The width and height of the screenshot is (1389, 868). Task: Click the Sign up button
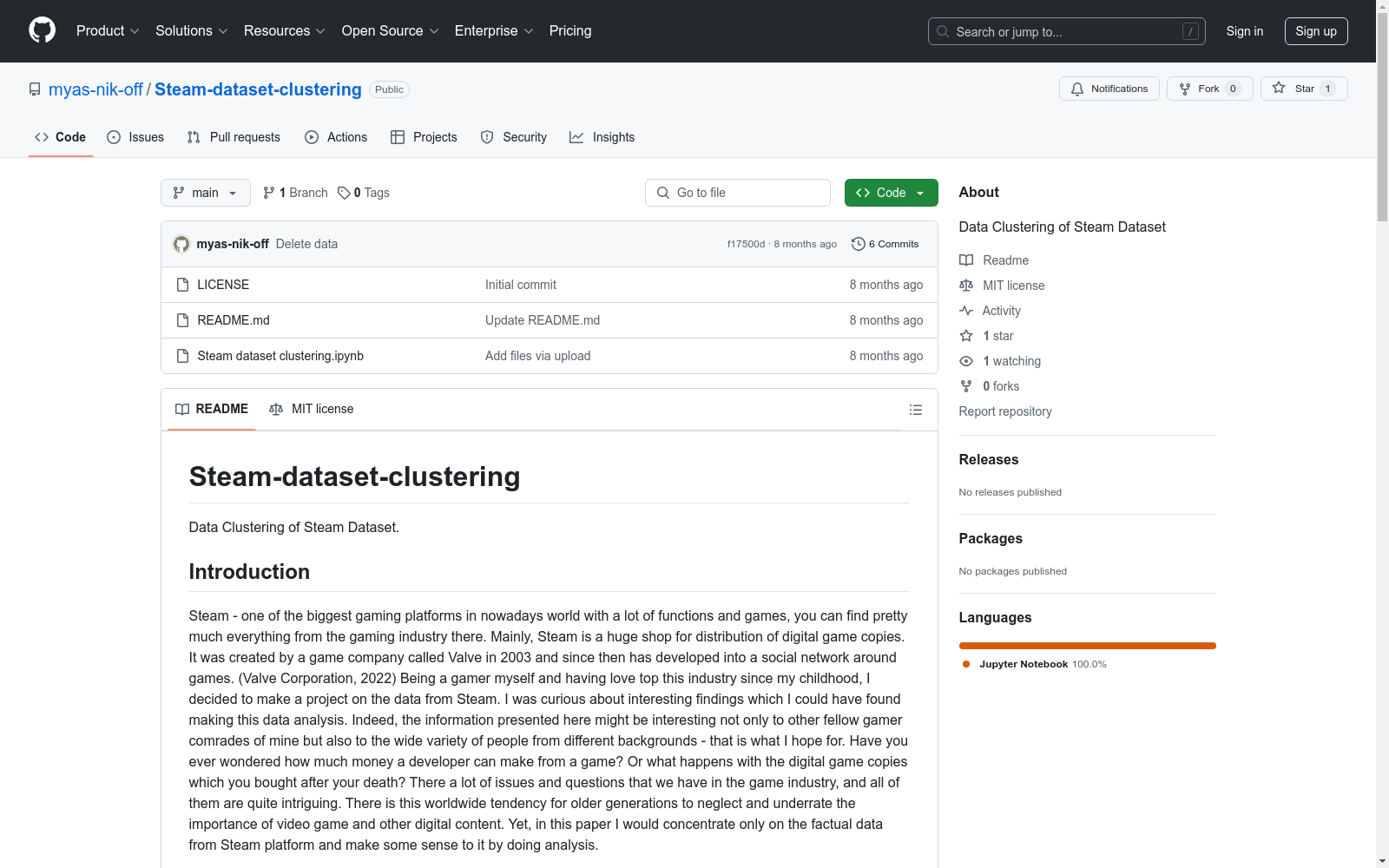pos(1316,31)
